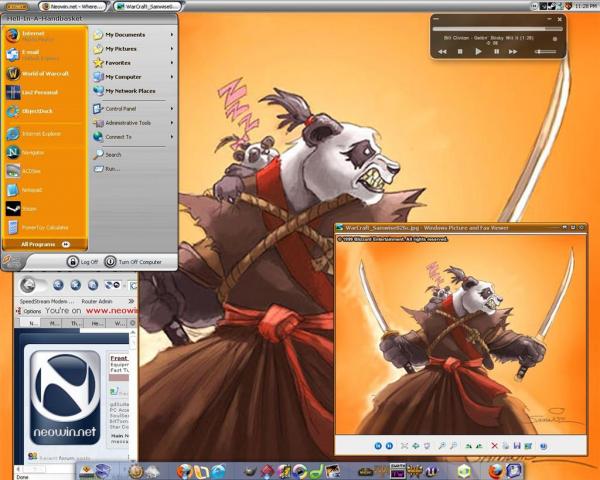Stop playback in media player

click(x=460, y=52)
